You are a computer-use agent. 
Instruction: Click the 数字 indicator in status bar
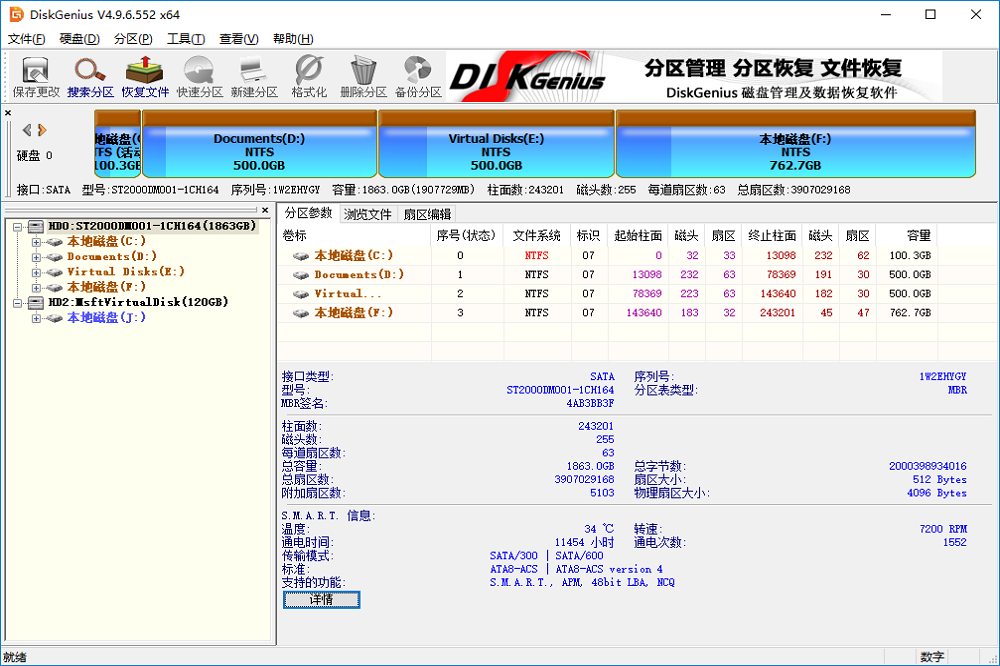[x=932, y=656]
